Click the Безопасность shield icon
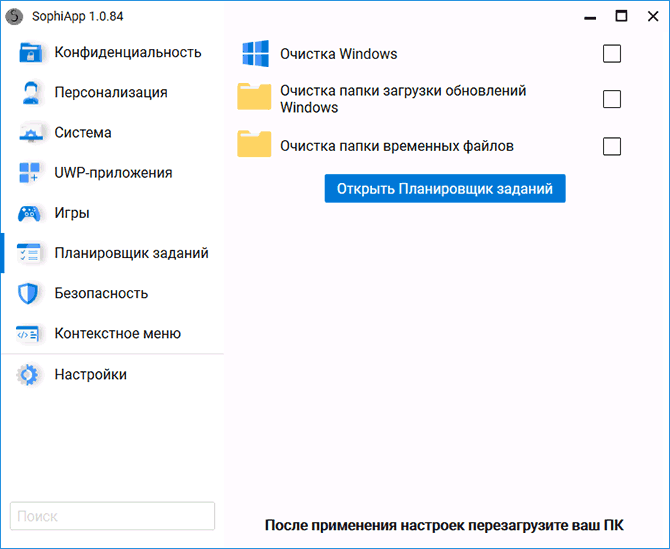Viewport: 670px width, 549px height. click(x=28, y=293)
